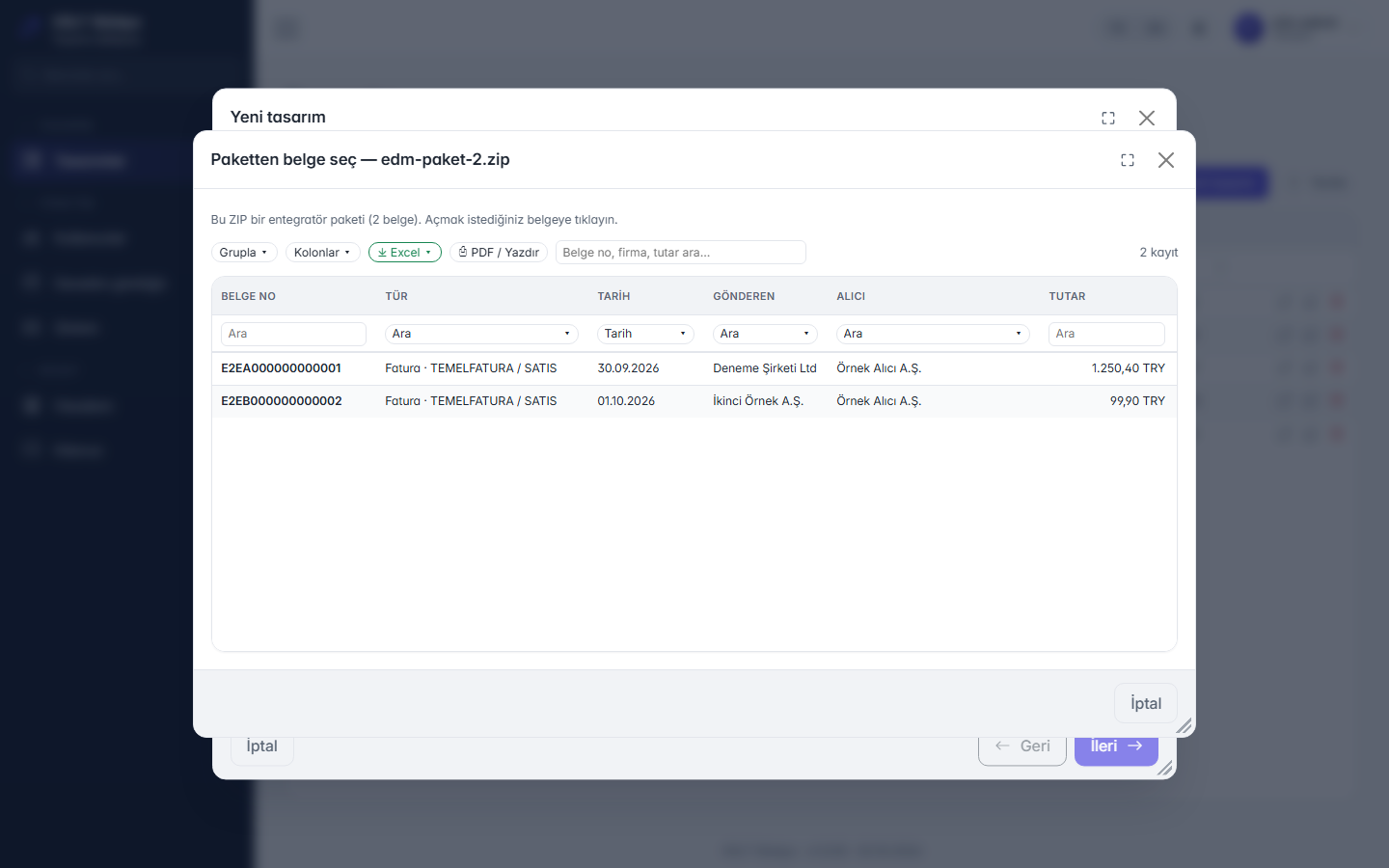Image resolution: width=1389 pixels, height=868 pixels.
Task: Open the Alıcı filter dropdown
Action: coord(933,334)
